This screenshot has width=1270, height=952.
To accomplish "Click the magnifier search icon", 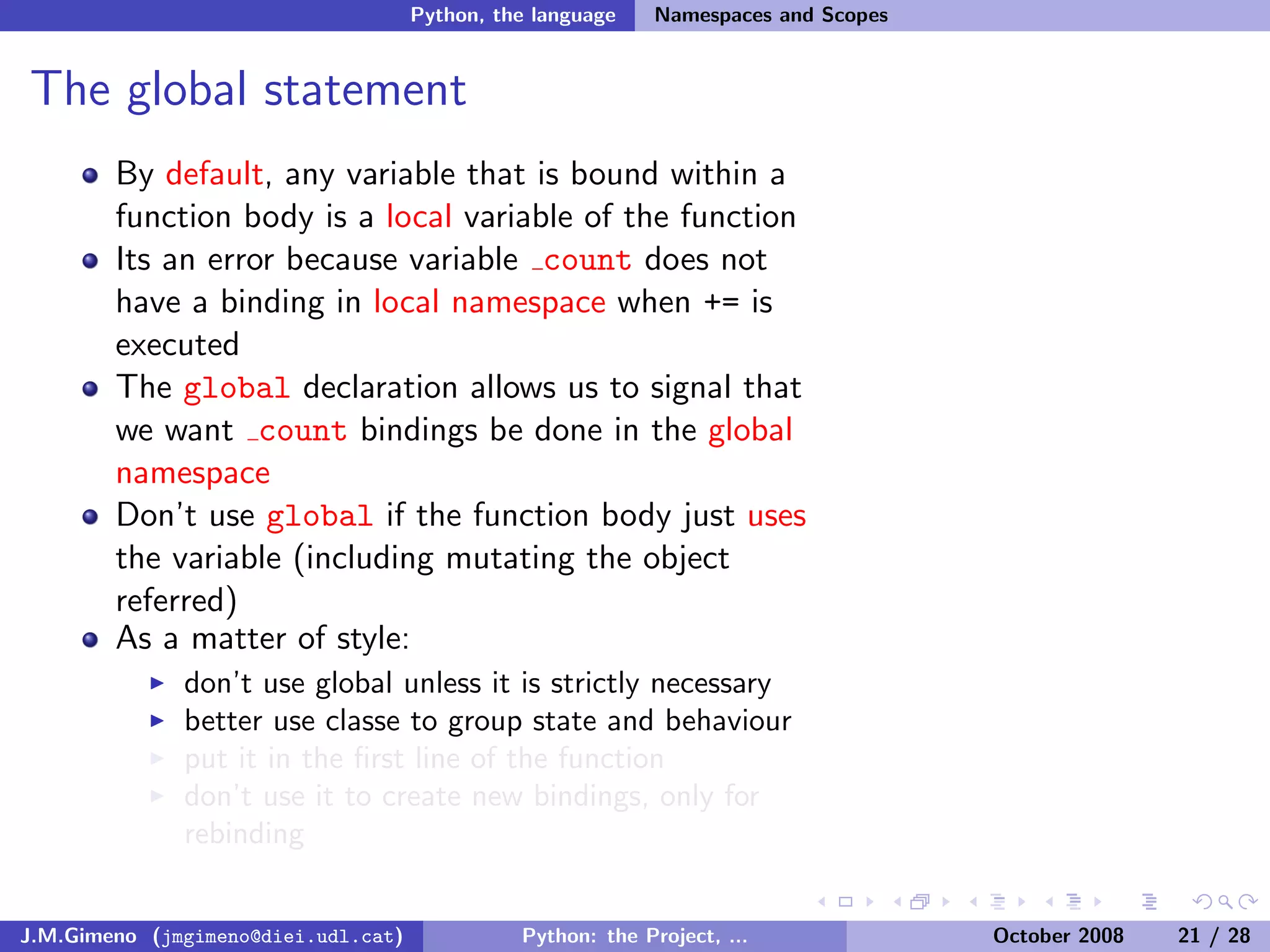I will point(1225,902).
